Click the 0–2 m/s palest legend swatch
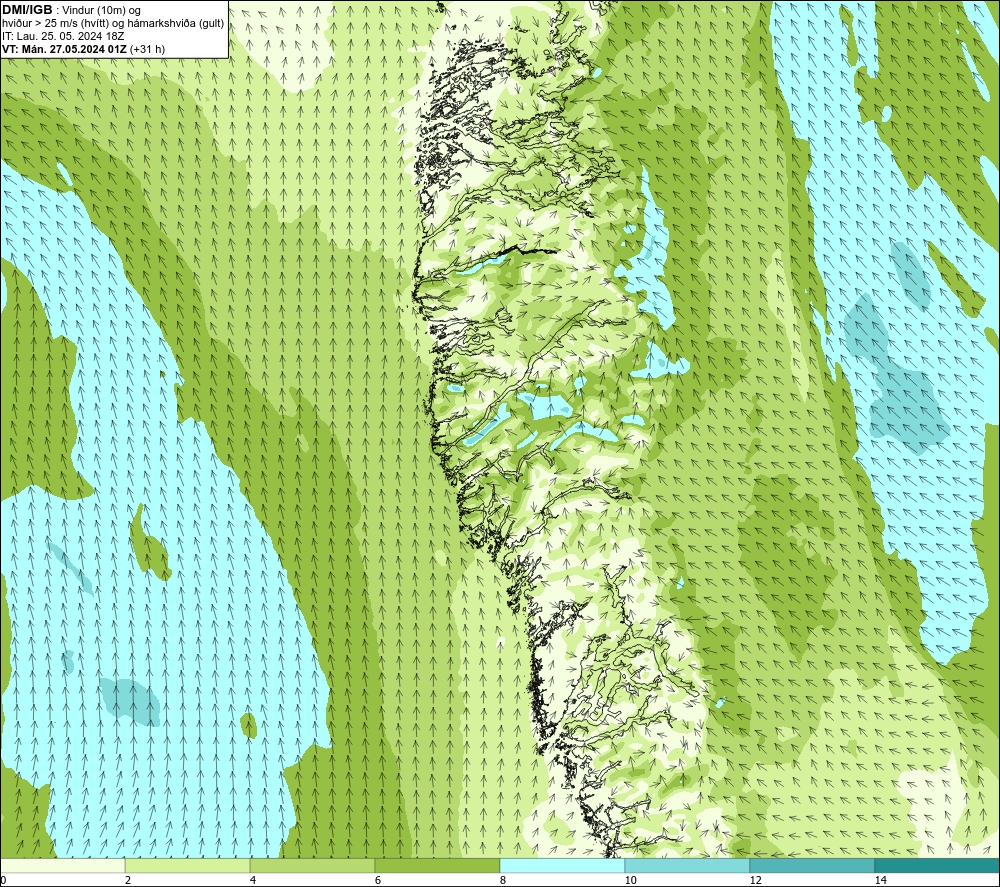Screen dimensions: 1000x887 (x=62, y=865)
